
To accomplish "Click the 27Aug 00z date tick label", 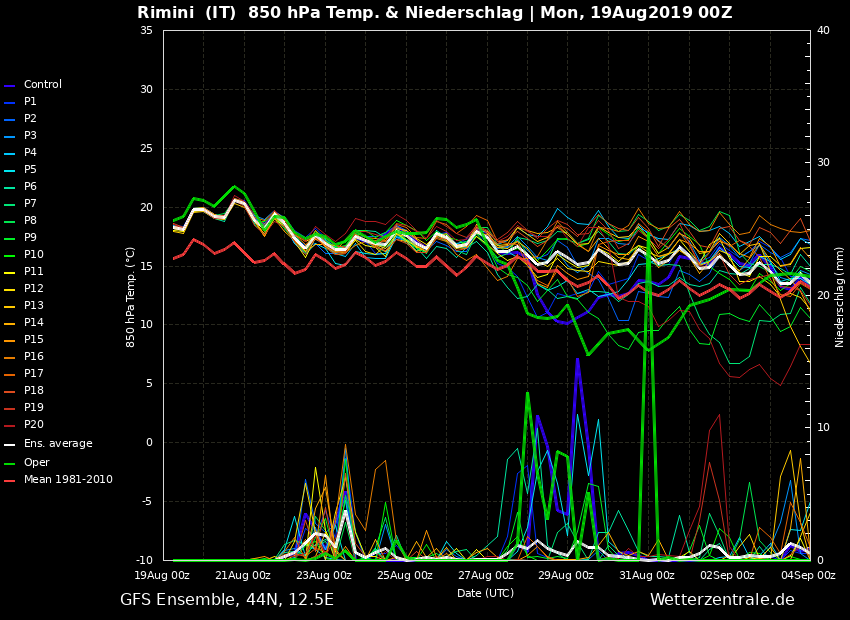I will 485,576.
